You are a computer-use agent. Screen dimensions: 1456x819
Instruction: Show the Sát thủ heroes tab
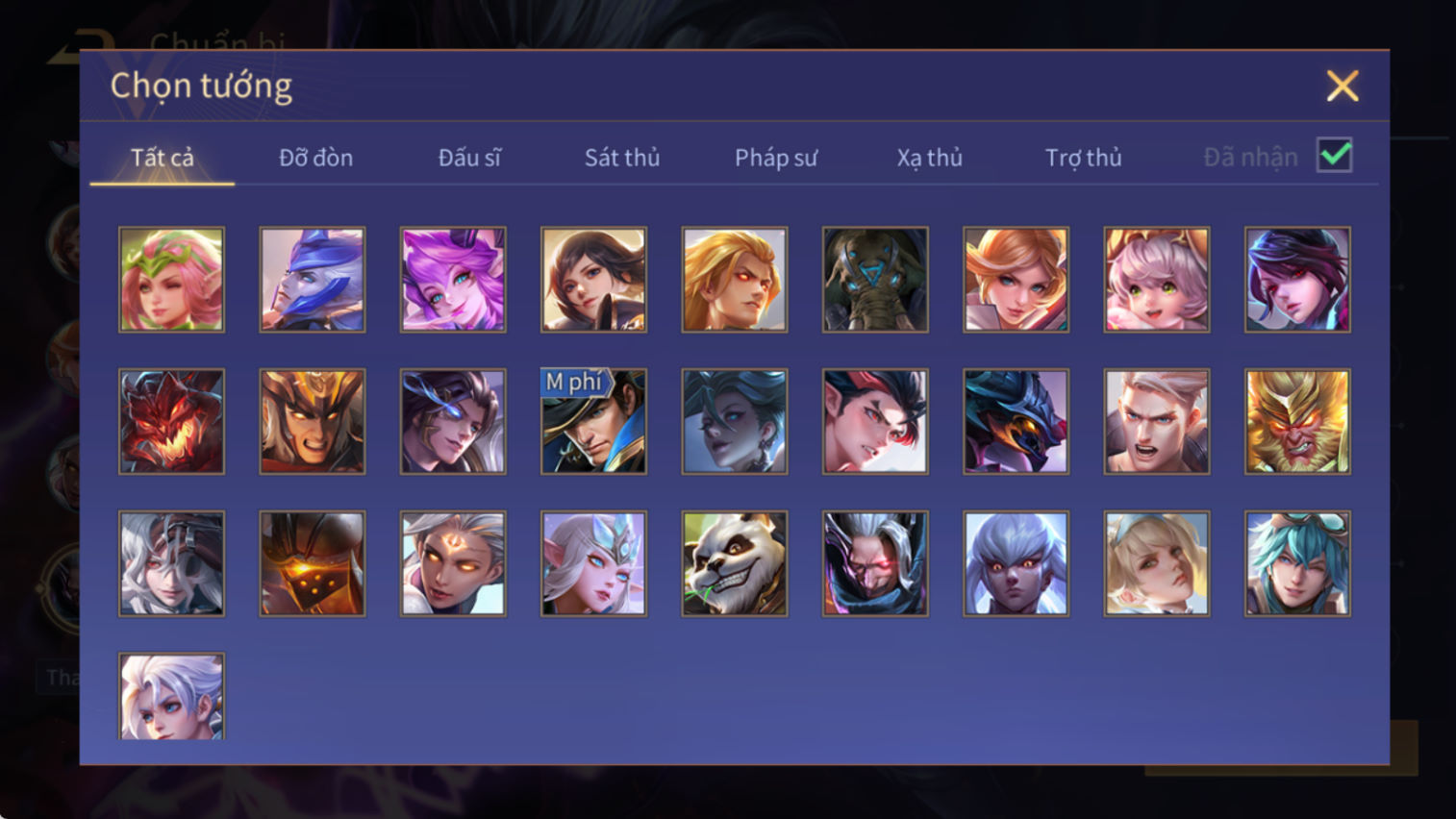pyautogui.click(x=622, y=158)
